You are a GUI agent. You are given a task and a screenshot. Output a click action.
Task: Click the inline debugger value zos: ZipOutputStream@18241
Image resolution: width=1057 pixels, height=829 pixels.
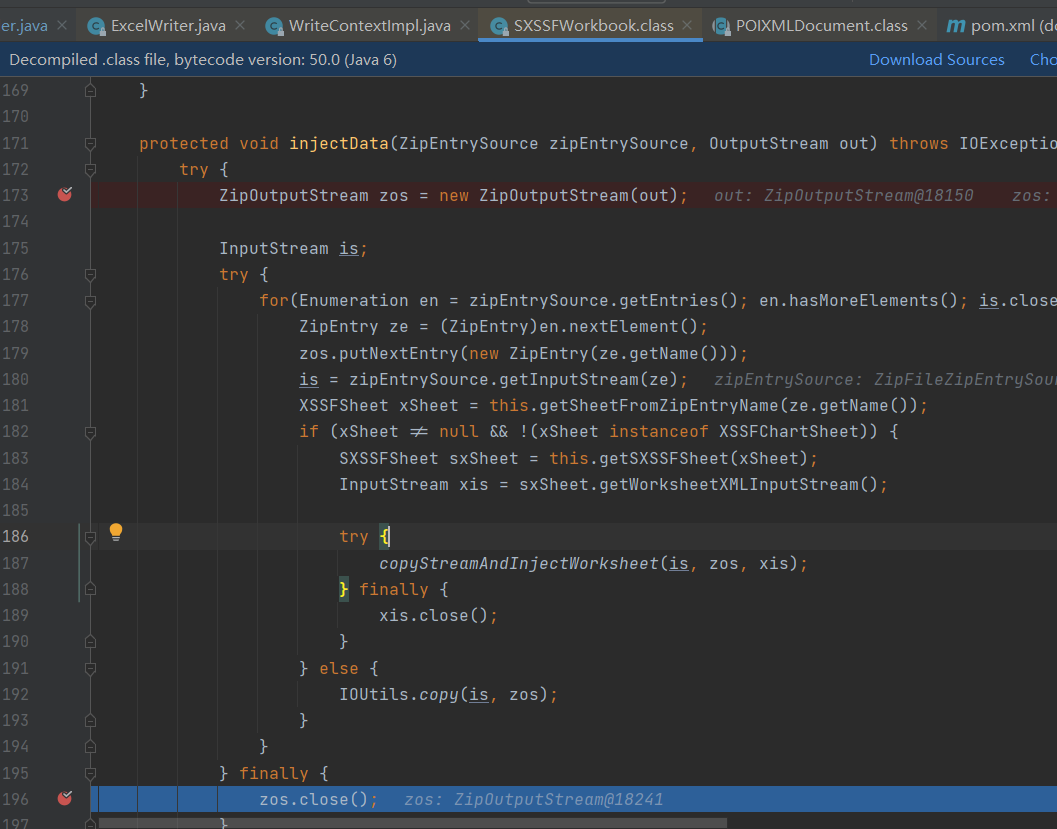[x=534, y=798]
